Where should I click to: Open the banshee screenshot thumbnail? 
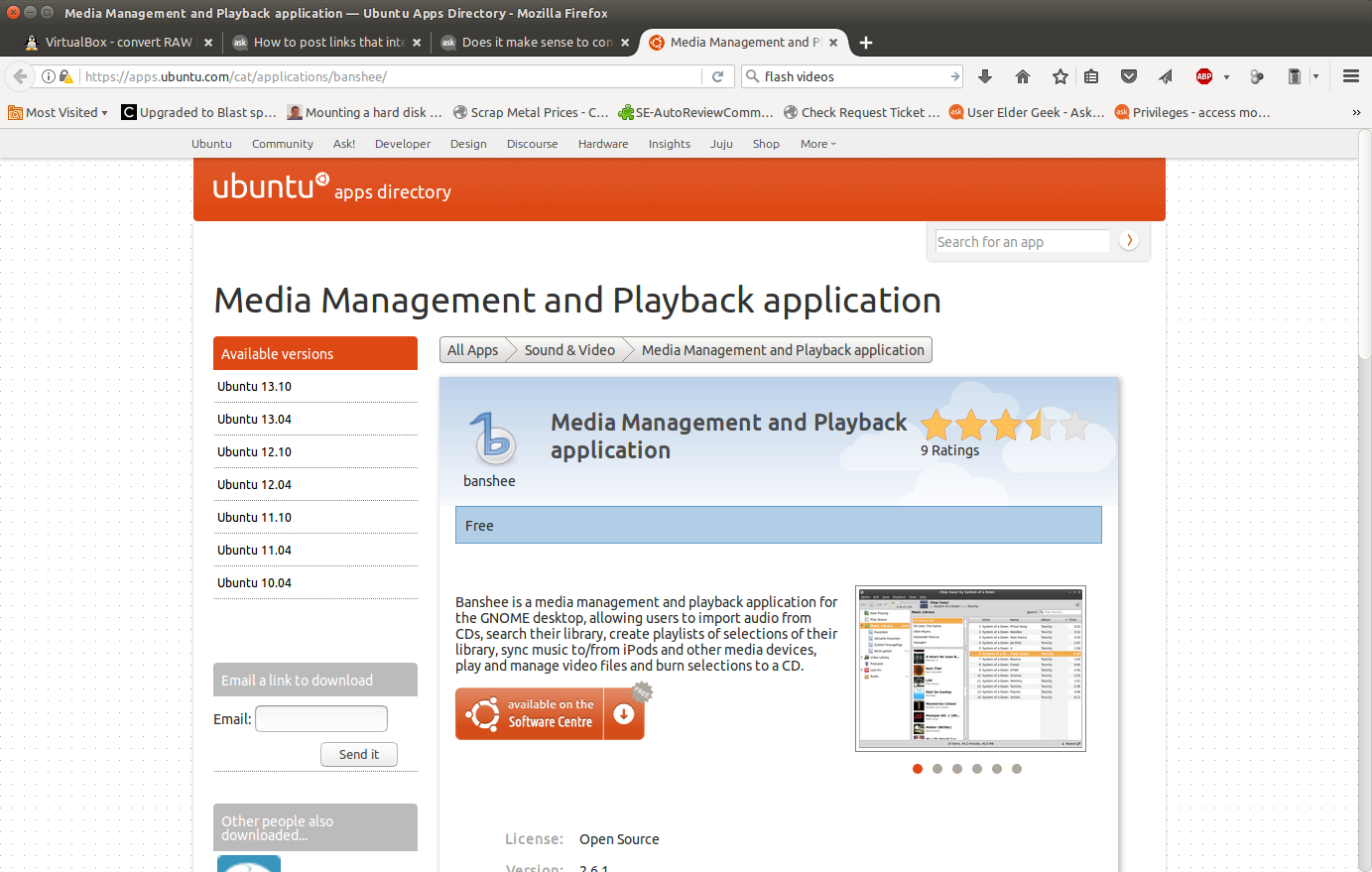coord(970,669)
